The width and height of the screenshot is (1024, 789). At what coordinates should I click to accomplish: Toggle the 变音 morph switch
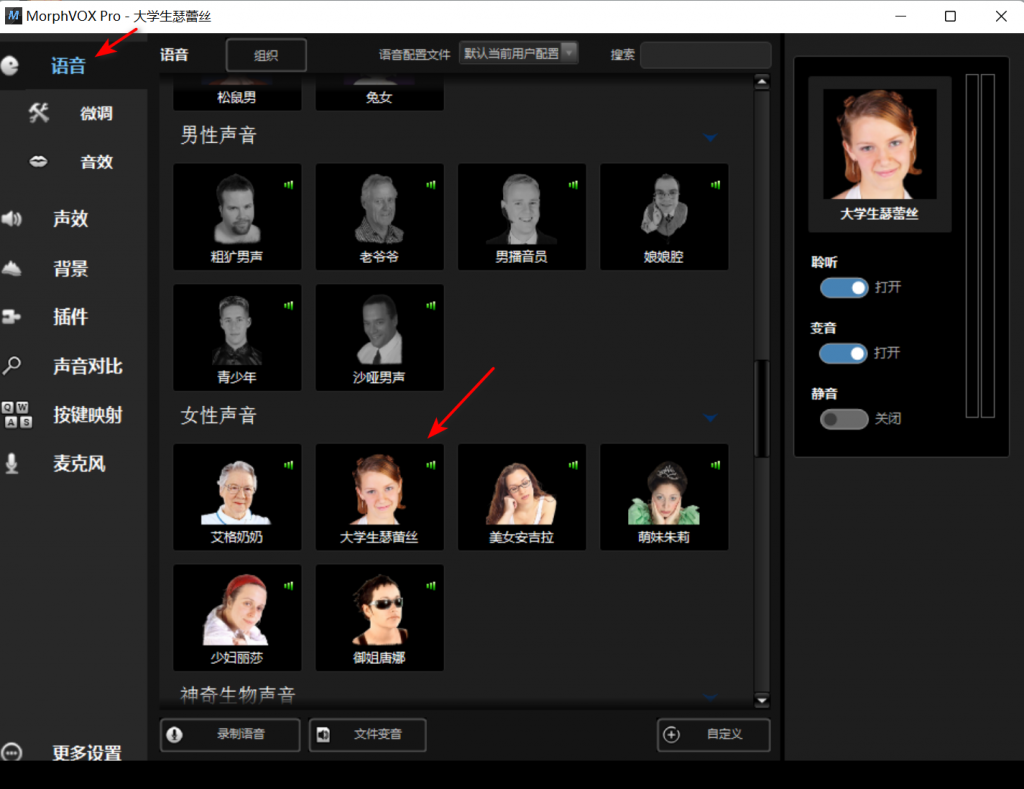click(x=843, y=353)
